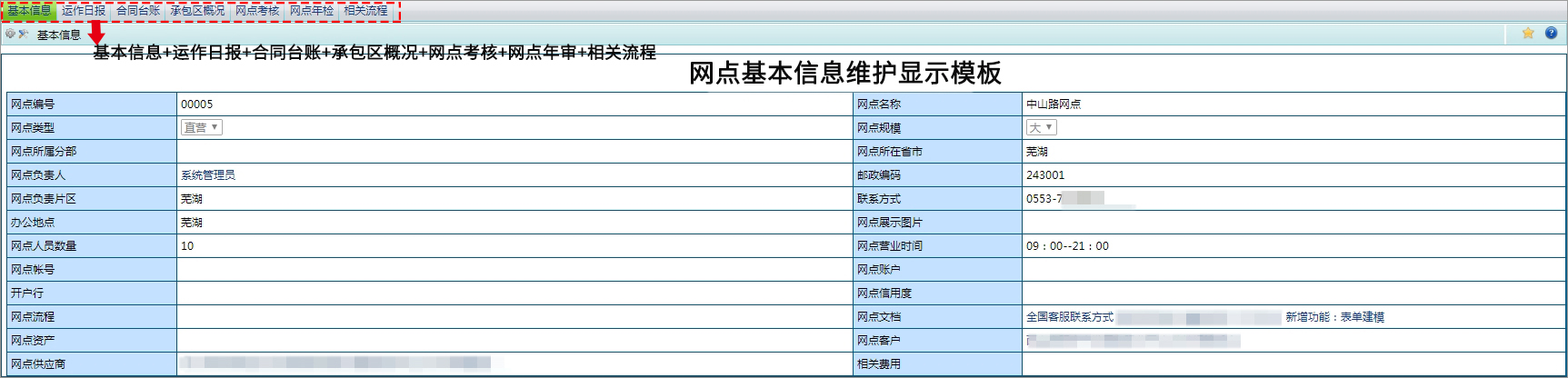This screenshot has height=378, width=1568.
Task: Open 全国客服联系方式 document link
Action: [1070, 317]
